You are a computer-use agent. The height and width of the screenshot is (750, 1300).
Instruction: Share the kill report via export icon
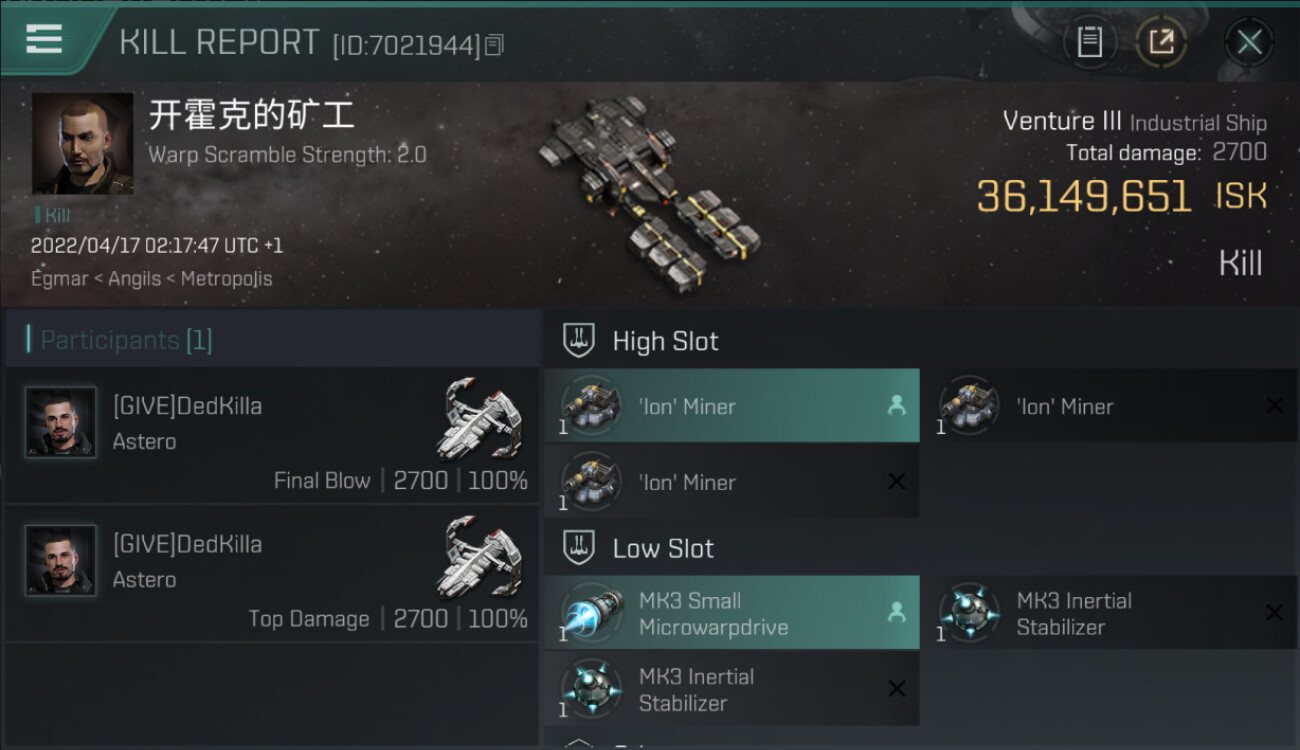1161,42
